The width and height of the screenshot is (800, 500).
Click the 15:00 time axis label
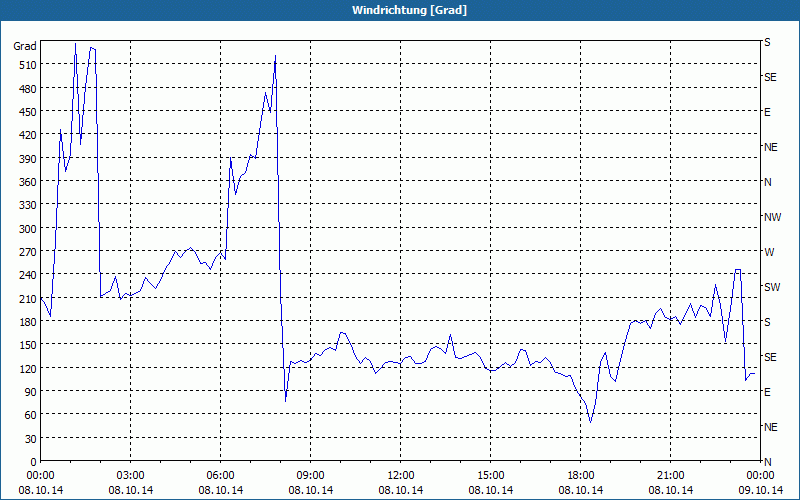(x=490, y=476)
